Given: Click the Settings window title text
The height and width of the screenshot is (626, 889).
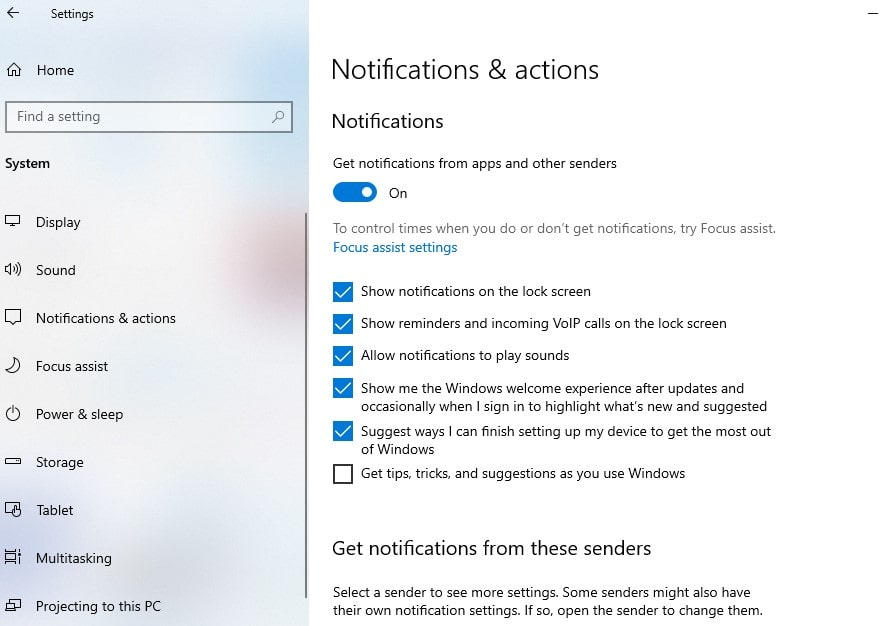Looking at the screenshot, I should 72,14.
